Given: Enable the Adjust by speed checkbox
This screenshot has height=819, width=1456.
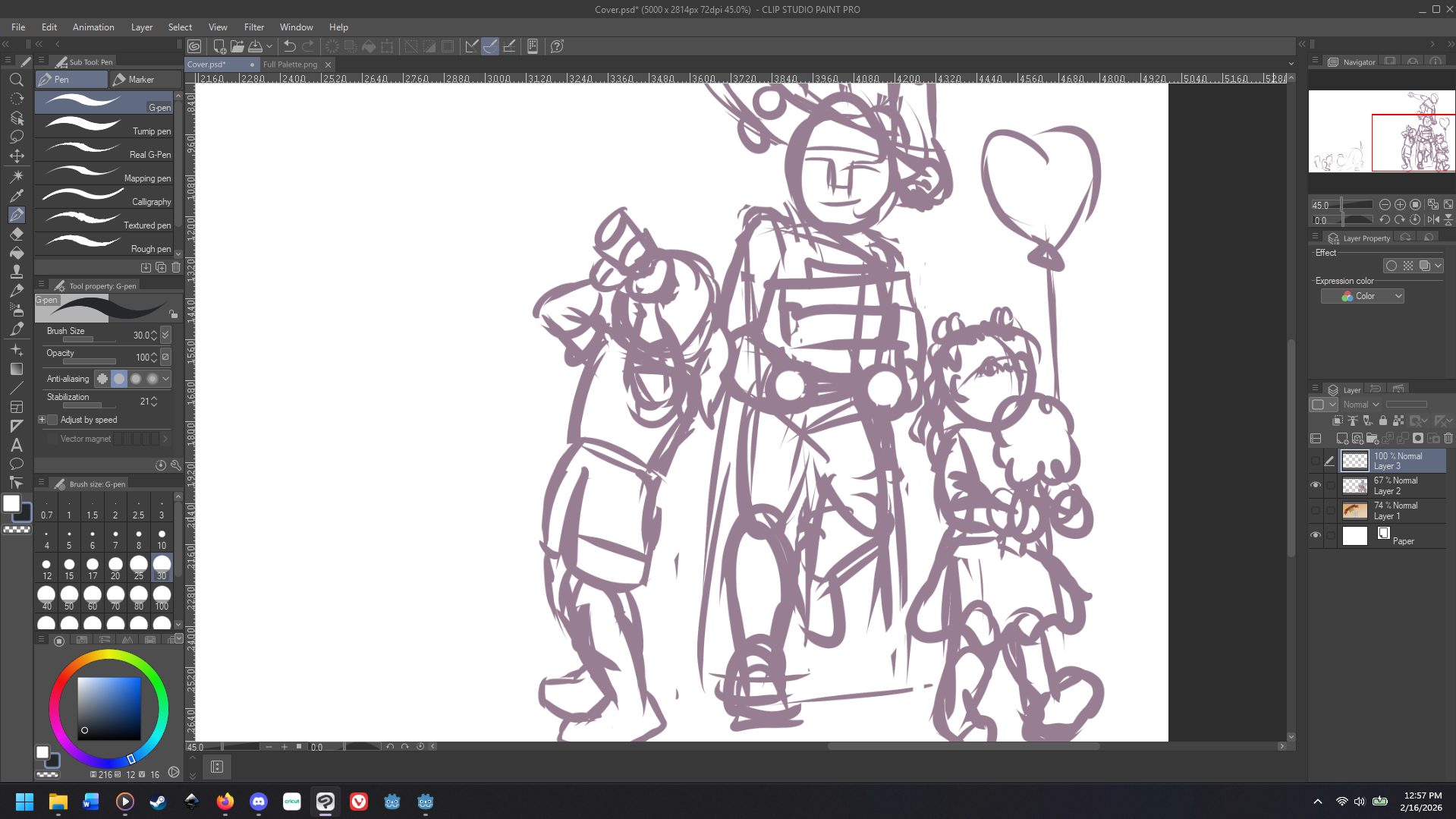Looking at the screenshot, I should click(52, 420).
